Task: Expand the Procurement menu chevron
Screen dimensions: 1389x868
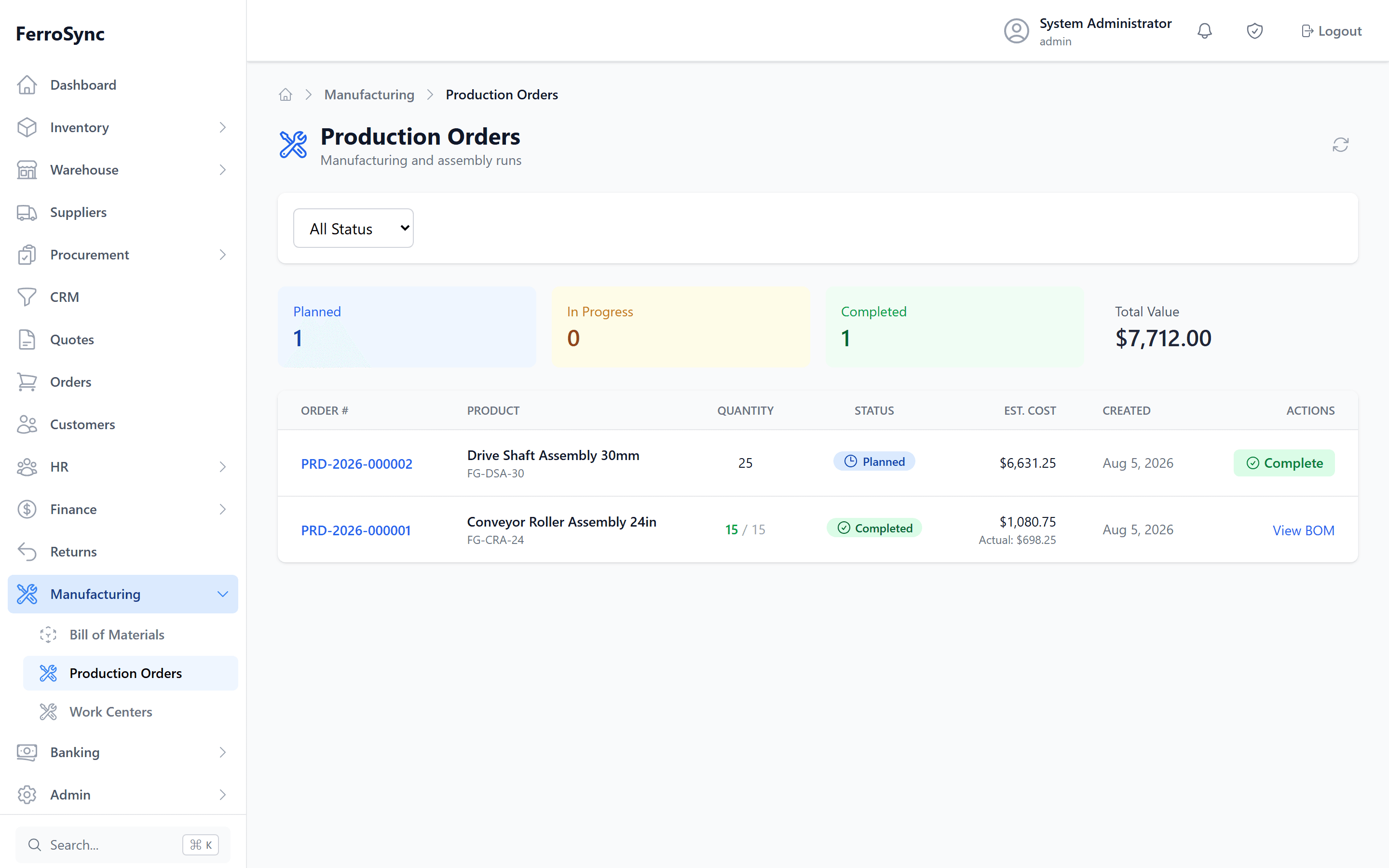Action: (x=223, y=255)
